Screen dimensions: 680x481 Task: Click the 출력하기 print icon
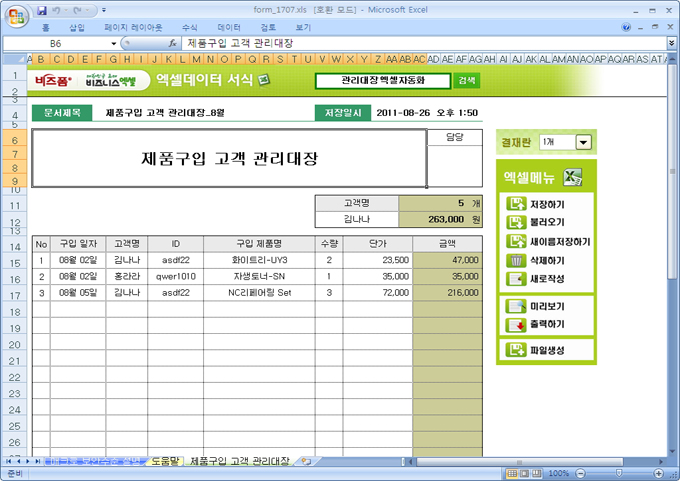tap(517, 324)
